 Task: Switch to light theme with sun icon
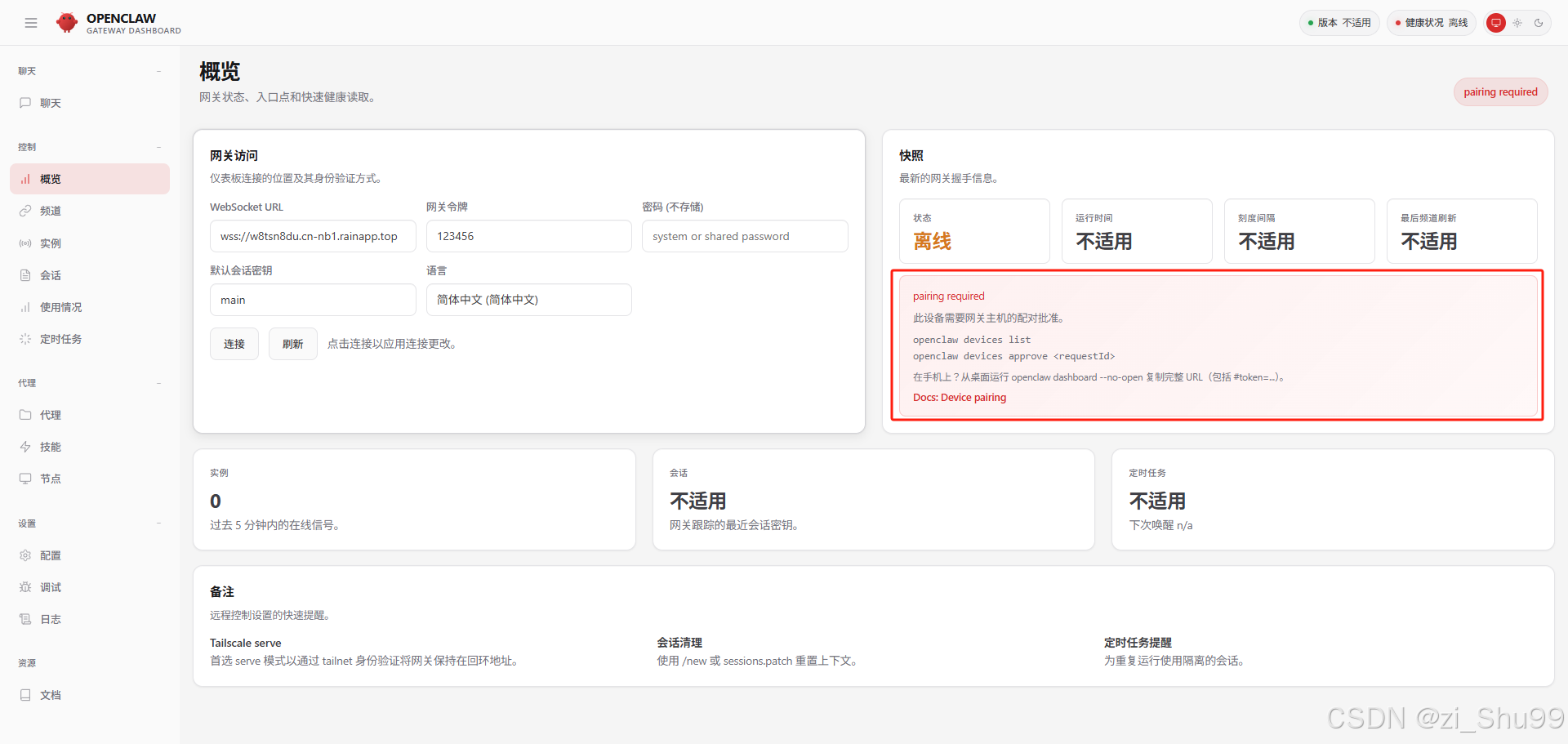coord(1517,23)
